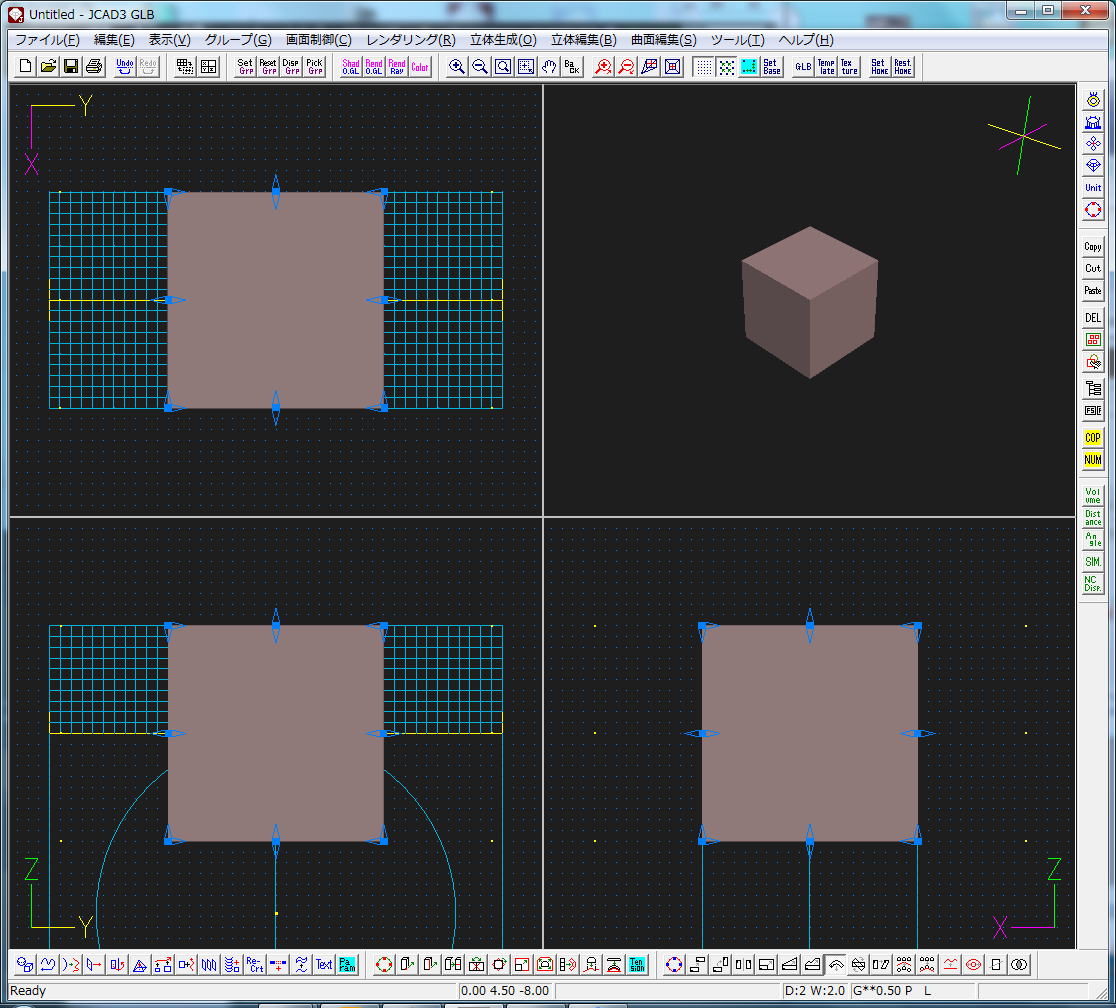Click the blue zoom in magnifier
Viewport: 1116px width, 1008px height.
point(457,67)
